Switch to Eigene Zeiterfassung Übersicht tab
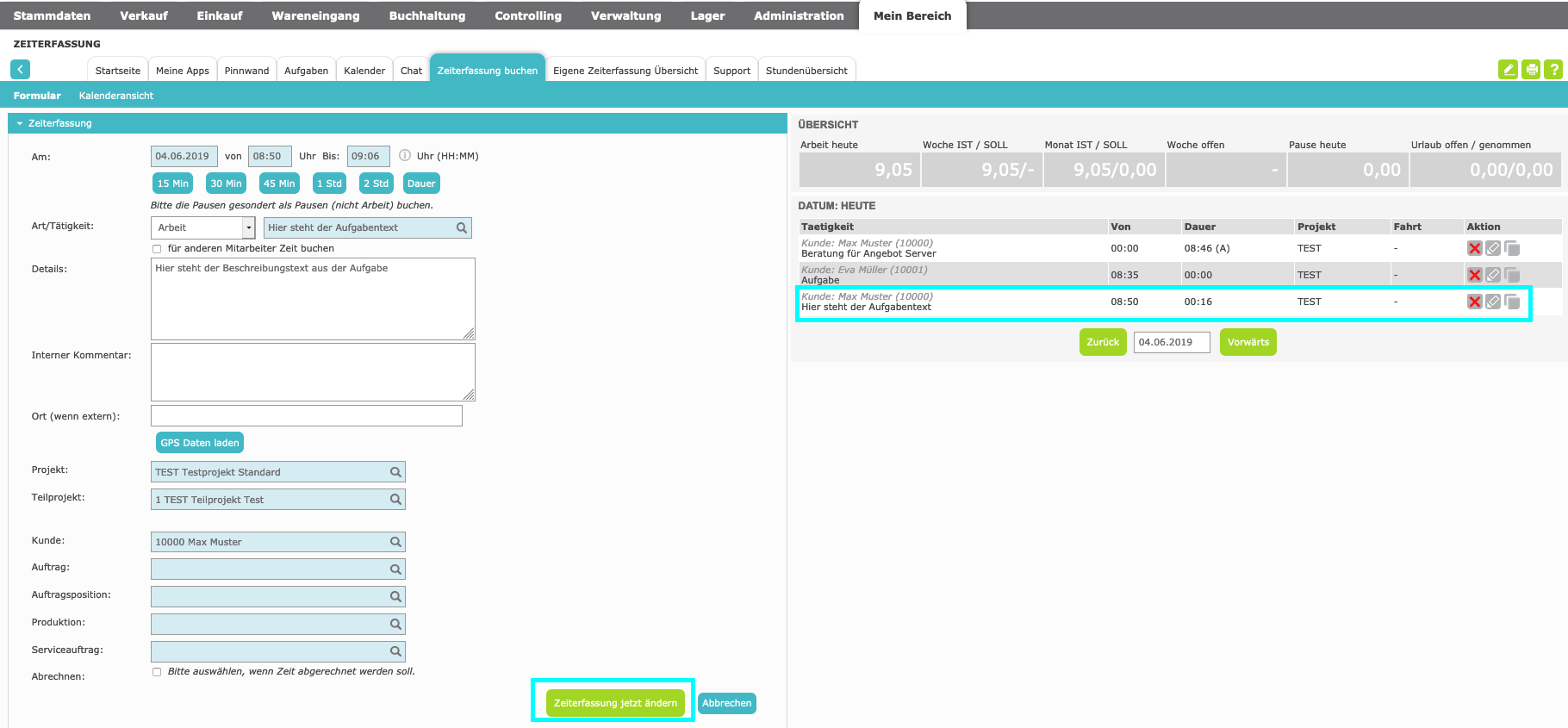This screenshot has height=728, width=1568. coord(625,71)
